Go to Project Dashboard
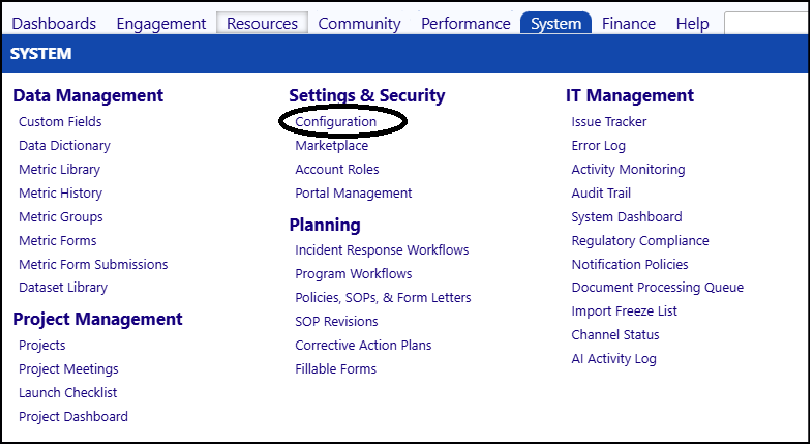810x444 pixels. coord(73,417)
